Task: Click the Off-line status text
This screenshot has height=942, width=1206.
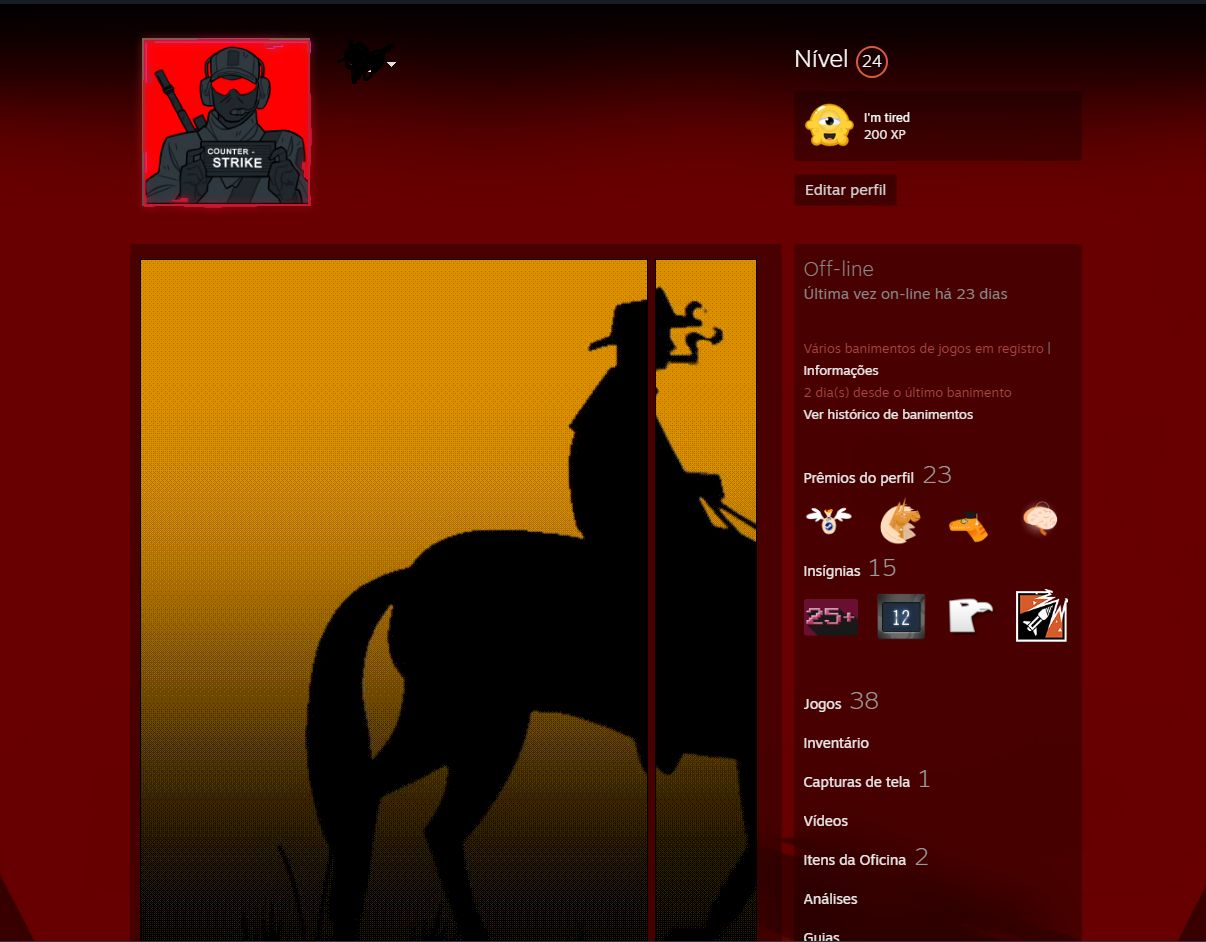Action: (838, 269)
